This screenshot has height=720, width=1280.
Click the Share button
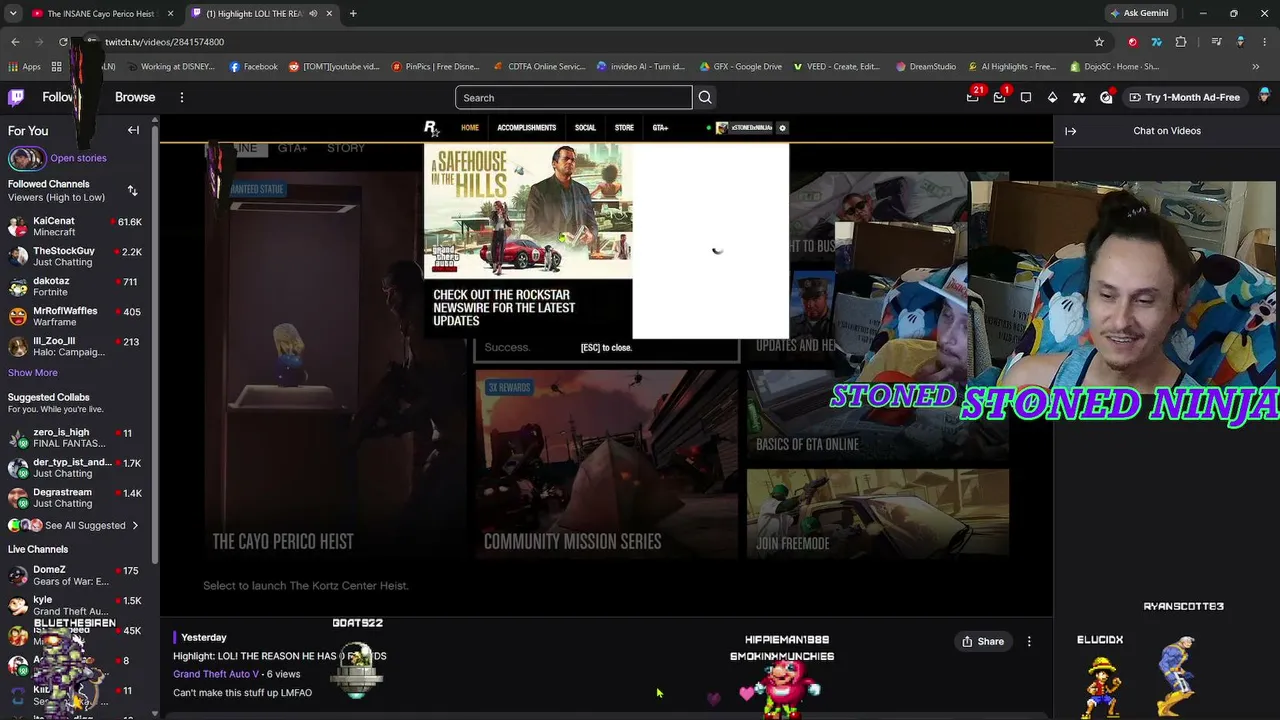pyautogui.click(x=982, y=641)
